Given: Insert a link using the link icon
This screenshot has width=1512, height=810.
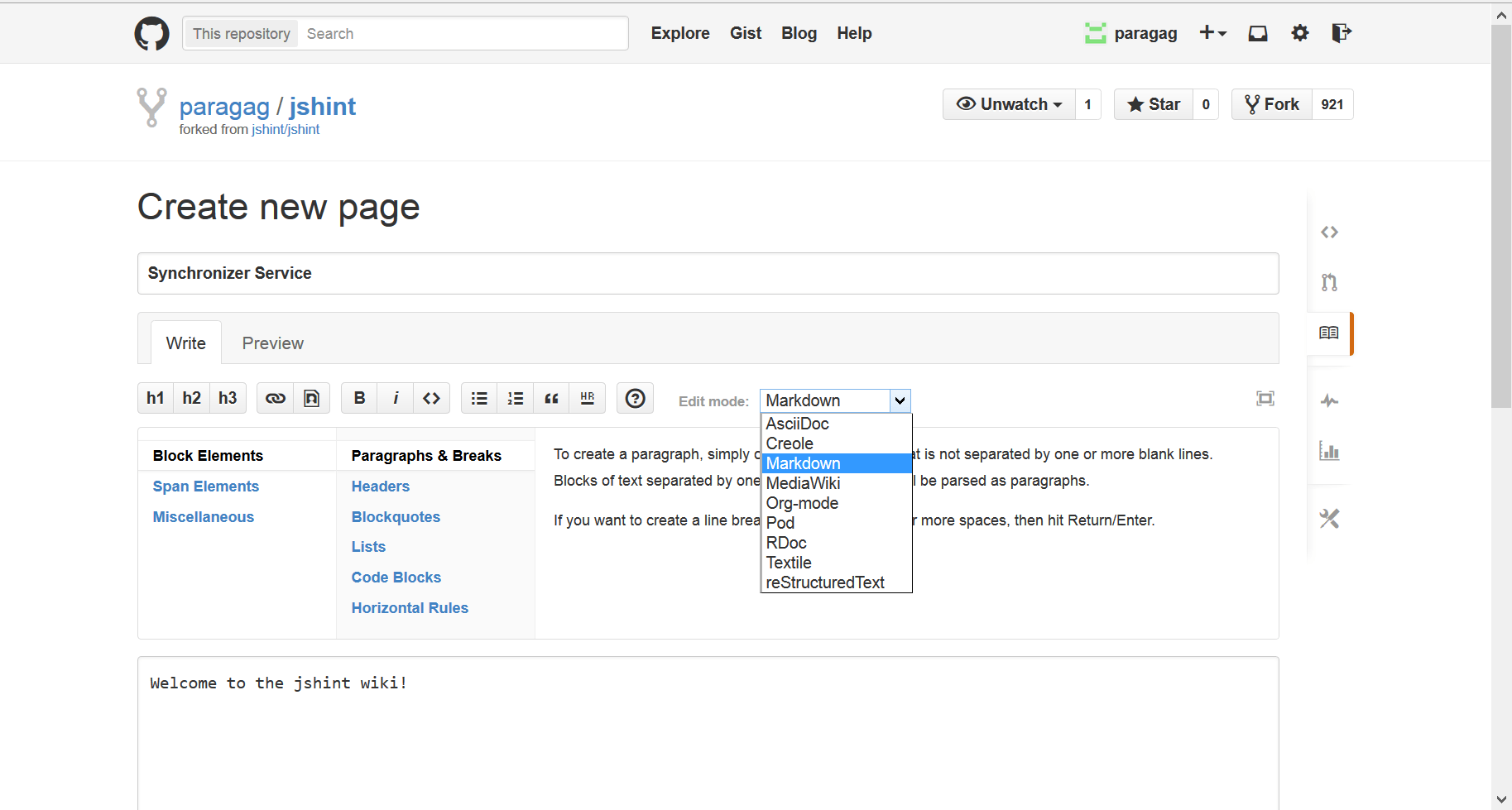Looking at the screenshot, I should pos(274,398).
